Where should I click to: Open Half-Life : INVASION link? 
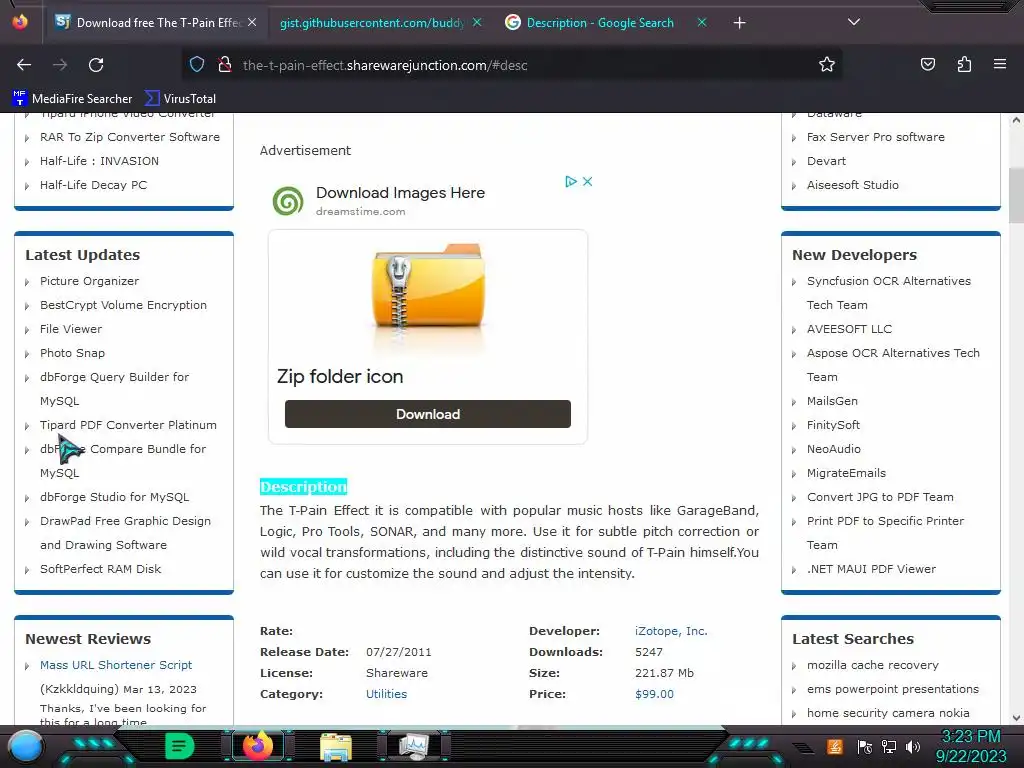click(x=99, y=161)
